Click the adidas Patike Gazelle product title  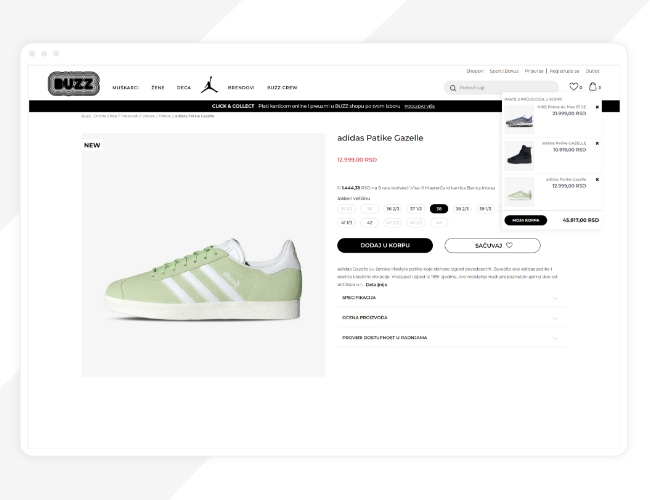tap(380, 138)
